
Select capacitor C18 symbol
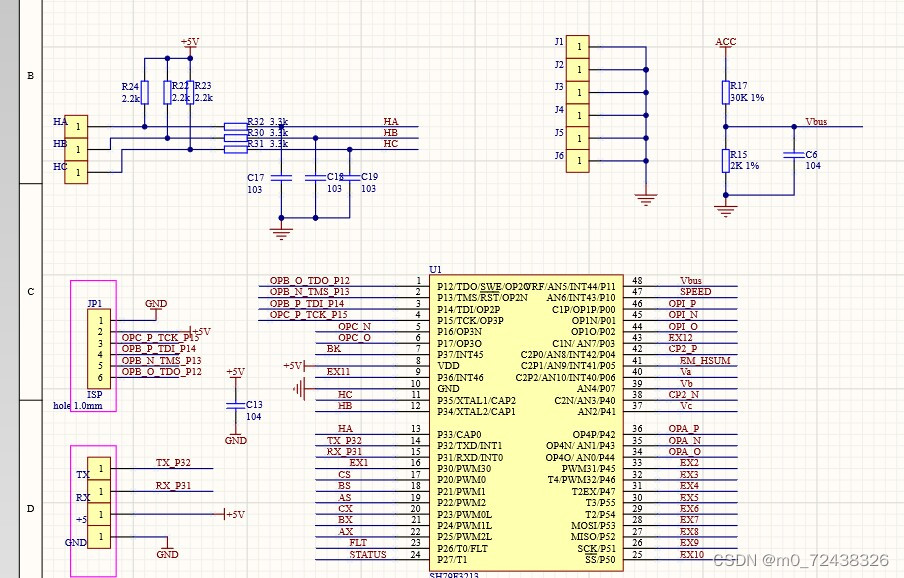[315, 178]
